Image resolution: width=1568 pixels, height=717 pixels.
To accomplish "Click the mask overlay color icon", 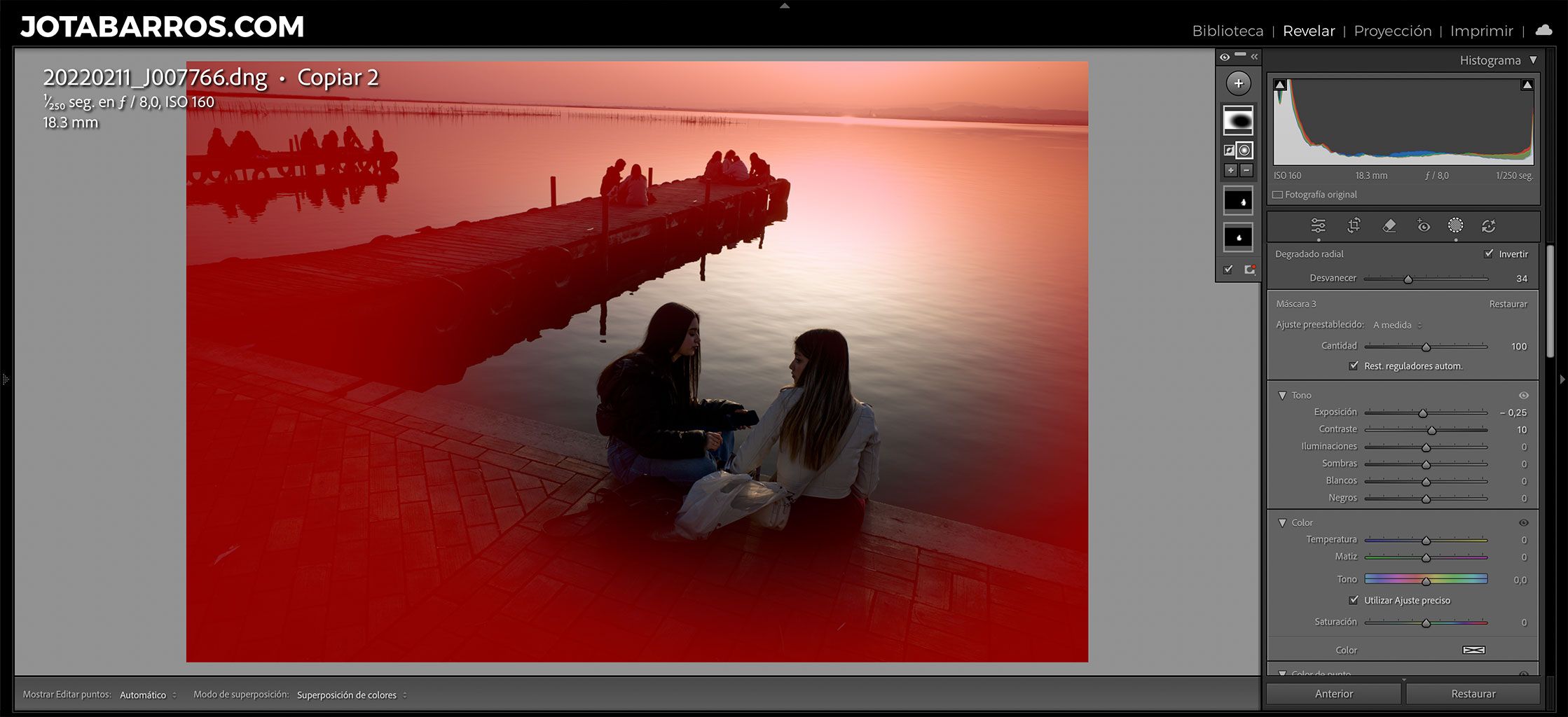I will 1249,270.
